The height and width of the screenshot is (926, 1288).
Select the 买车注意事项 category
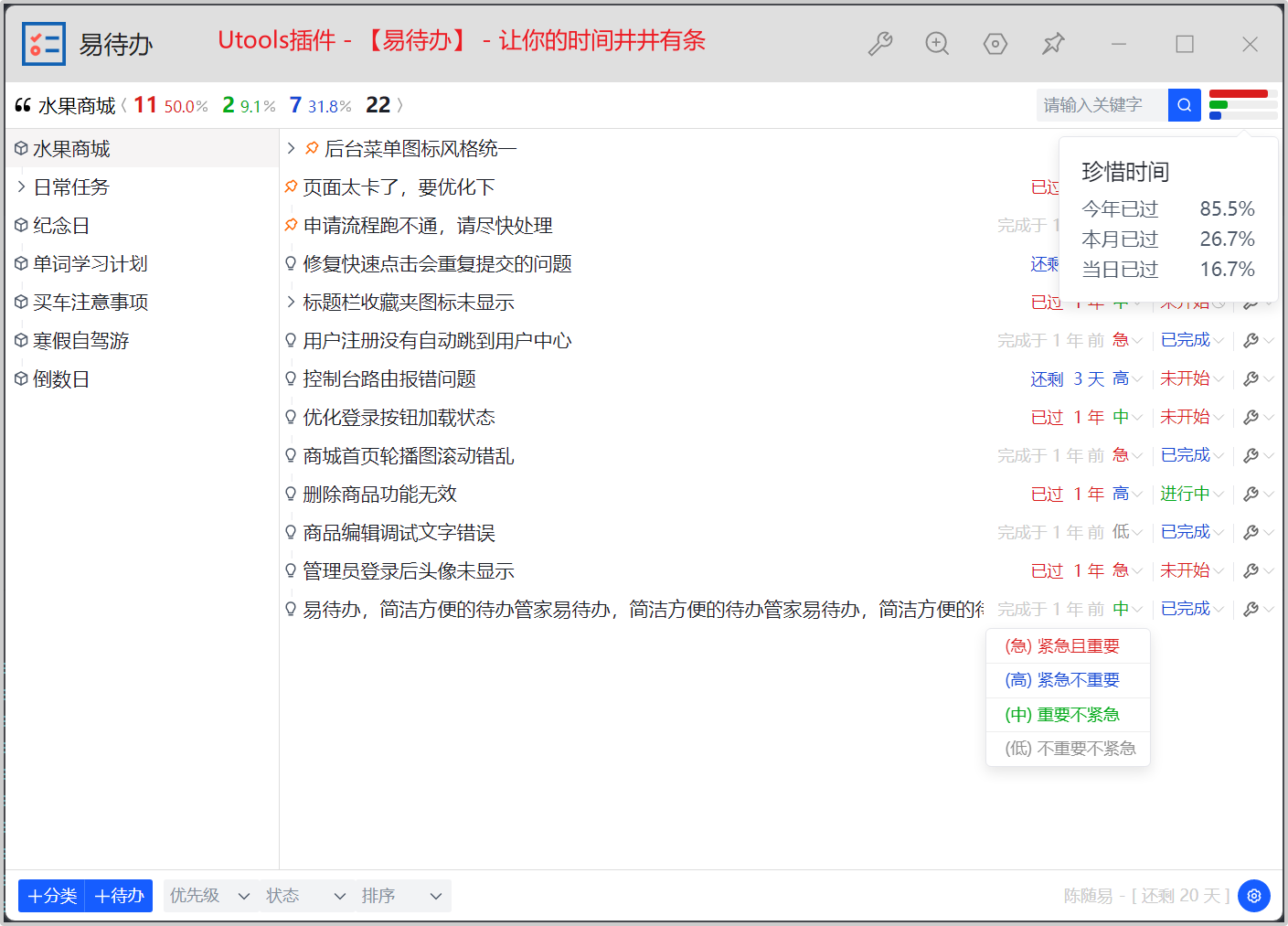(142, 302)
